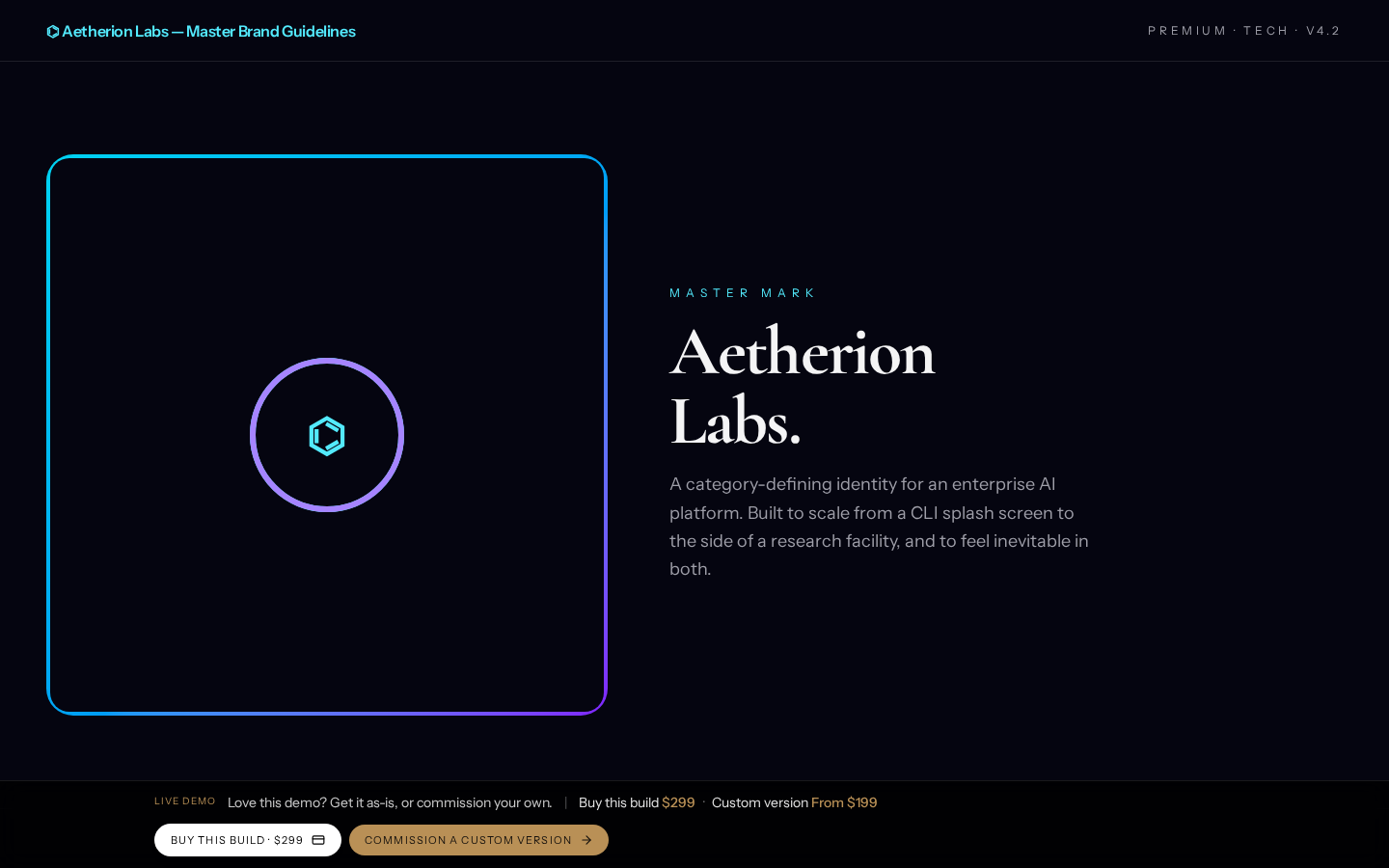This screenshot has height=868, width=1389.
Task: Click 'Custom version From $199' price text
Action: click(x=795, y=802)
